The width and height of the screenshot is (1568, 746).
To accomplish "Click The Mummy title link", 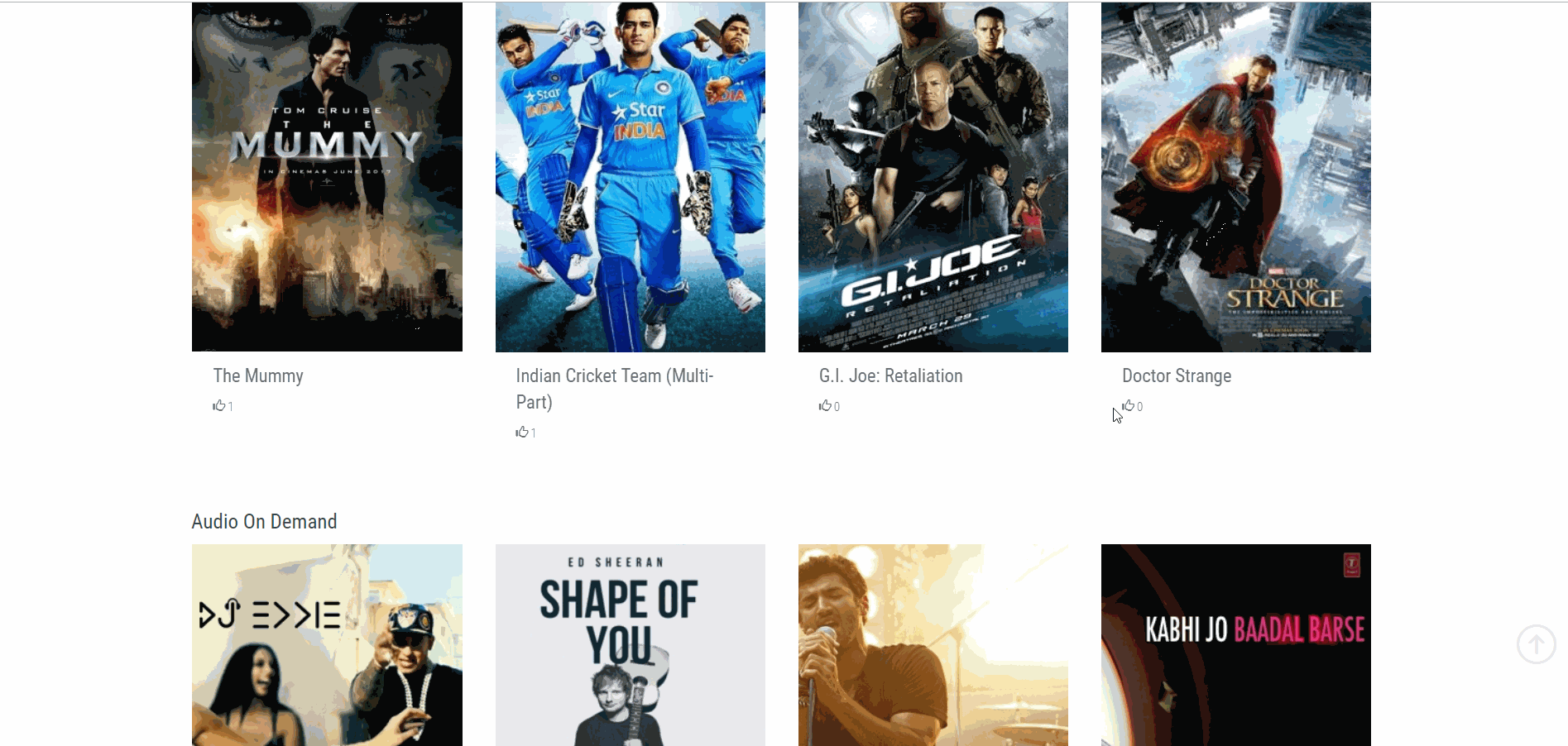I will click(x=258, y=375).
